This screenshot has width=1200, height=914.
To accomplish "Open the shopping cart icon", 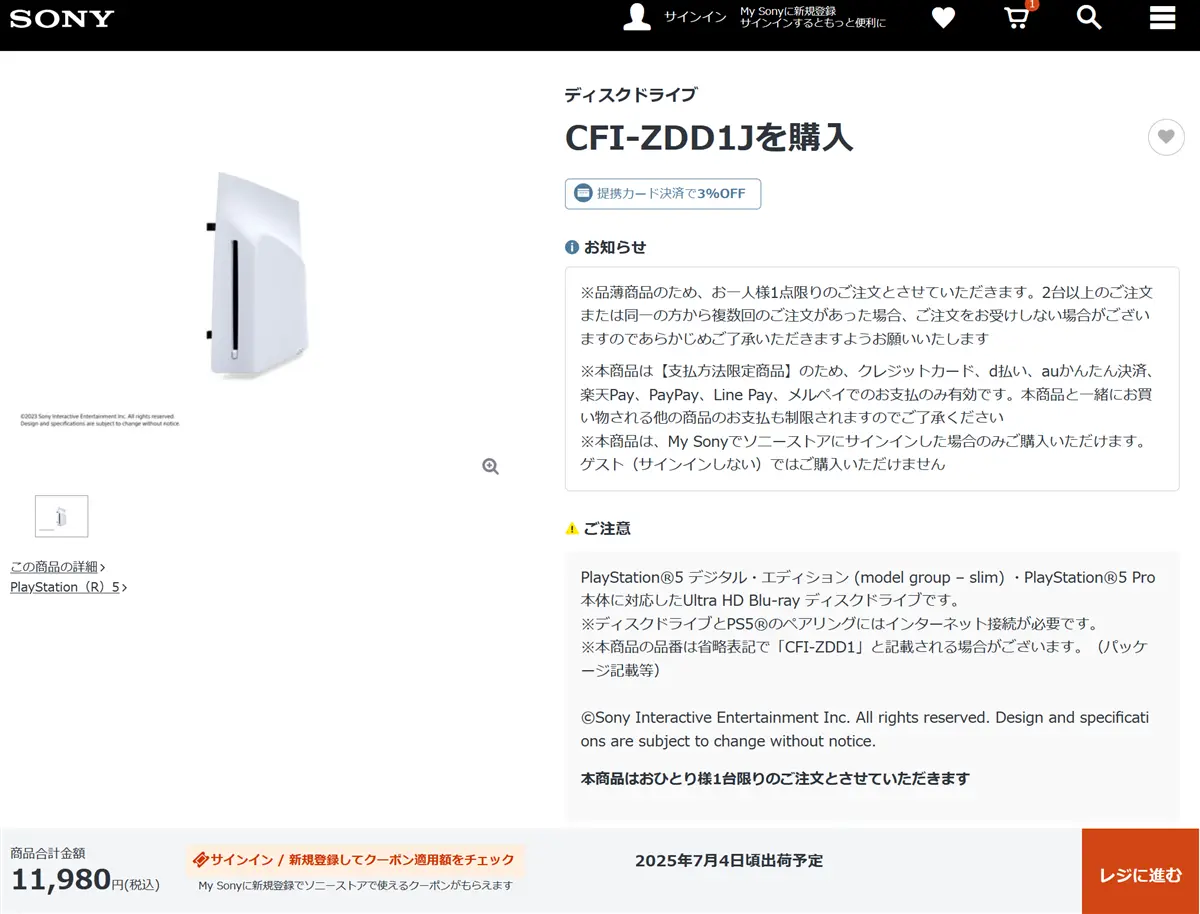I will click(1016, 18).
